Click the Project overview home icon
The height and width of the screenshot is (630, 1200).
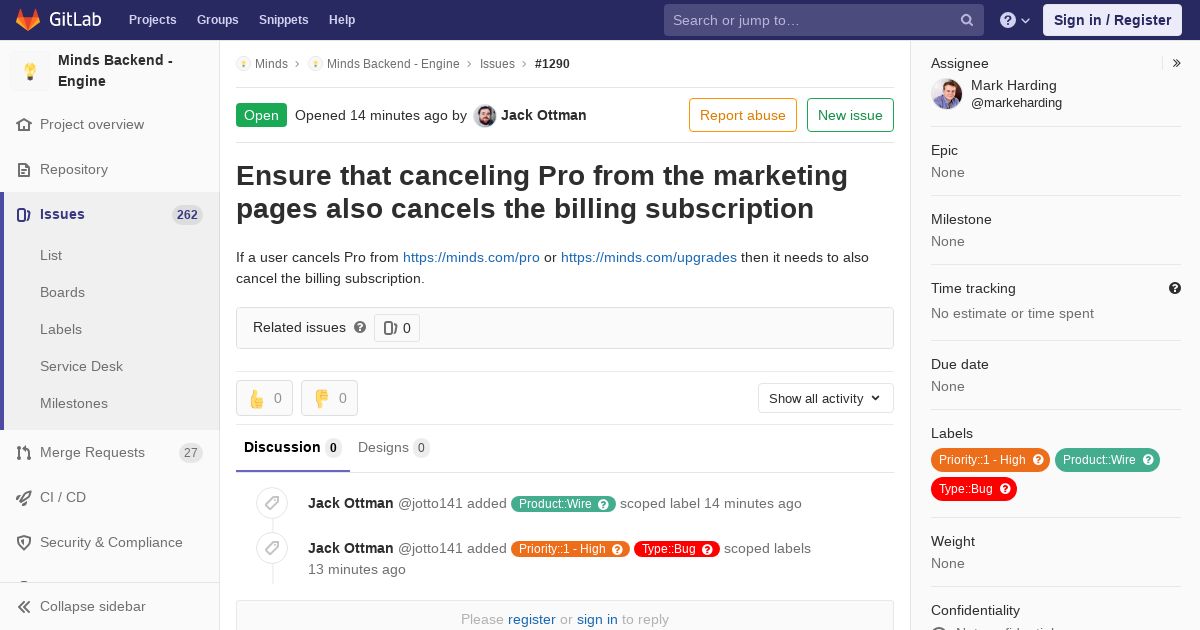click(24, 125)
